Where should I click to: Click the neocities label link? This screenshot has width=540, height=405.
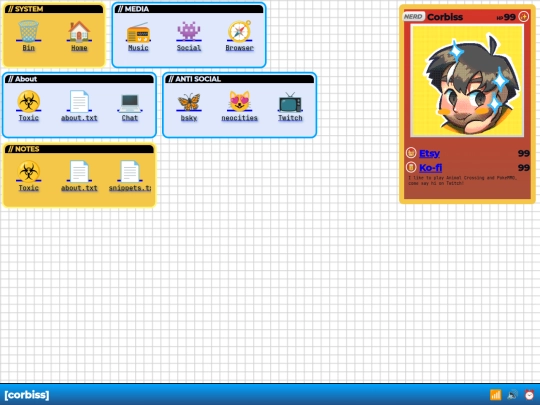pyautogui.click(x=239, y=118)
